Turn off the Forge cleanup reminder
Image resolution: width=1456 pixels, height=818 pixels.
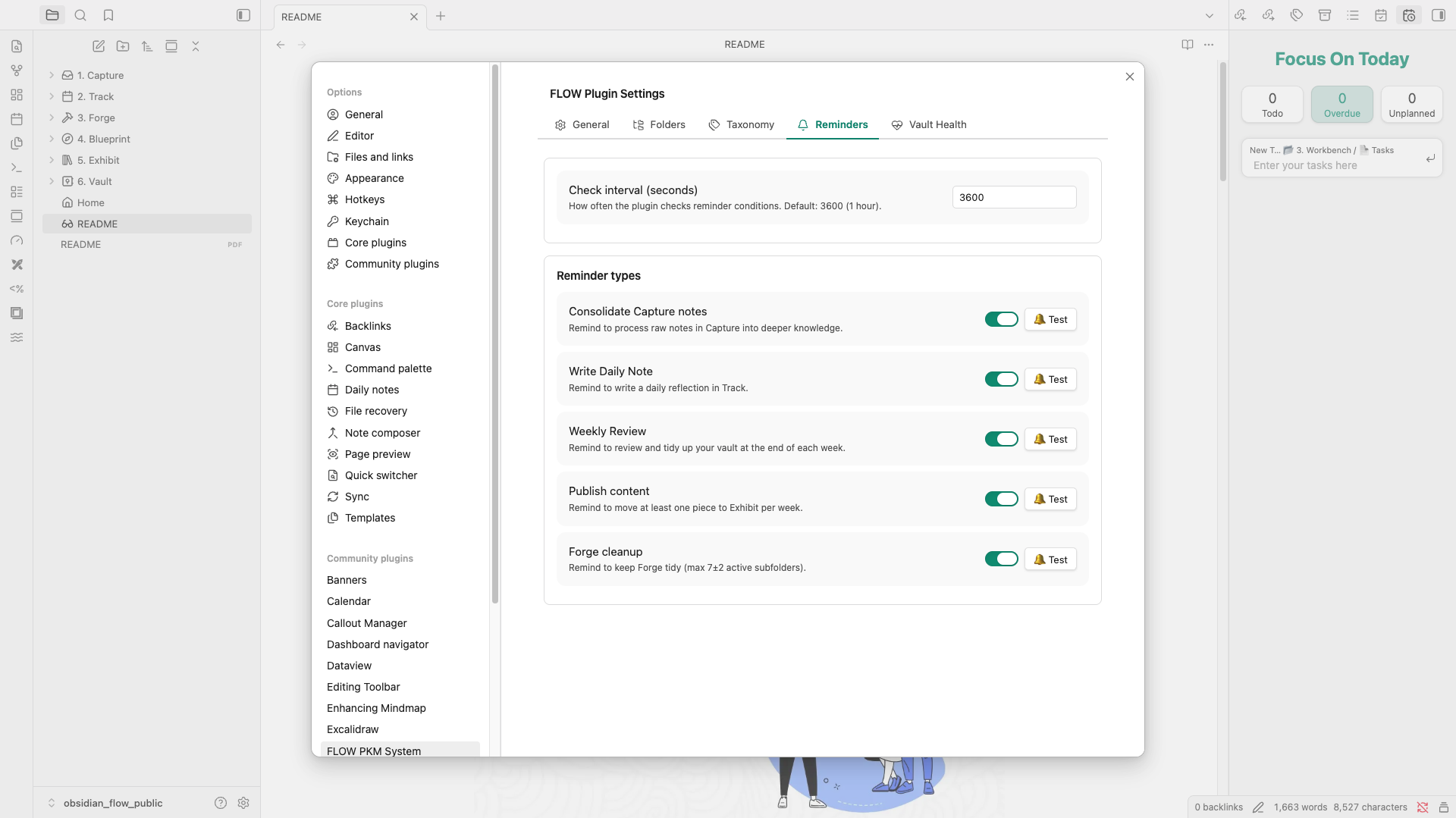click(1002, 559)
